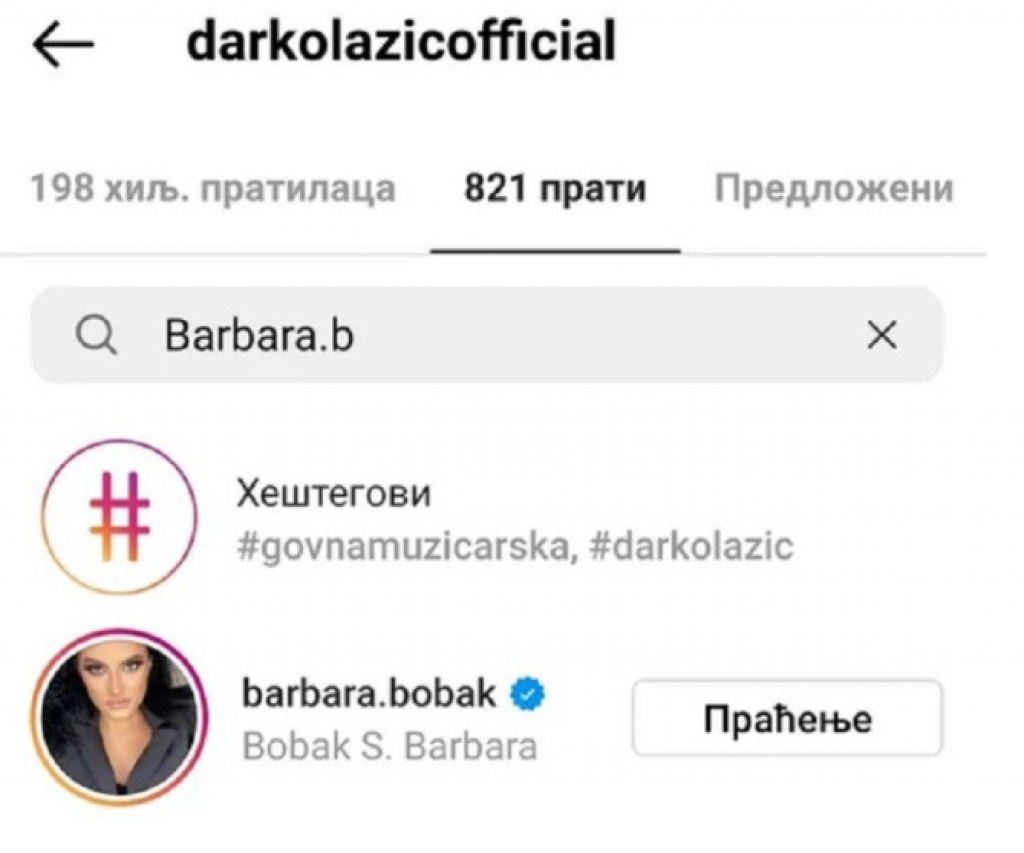Viewport: 1024px width, 853px height.
Task: Click the Праћење button
Action: point(788,718)
